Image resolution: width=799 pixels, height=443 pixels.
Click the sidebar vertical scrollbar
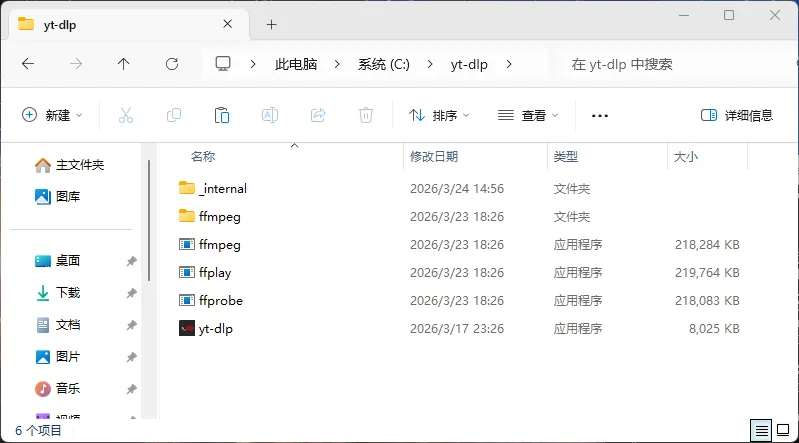pos(149,220)
